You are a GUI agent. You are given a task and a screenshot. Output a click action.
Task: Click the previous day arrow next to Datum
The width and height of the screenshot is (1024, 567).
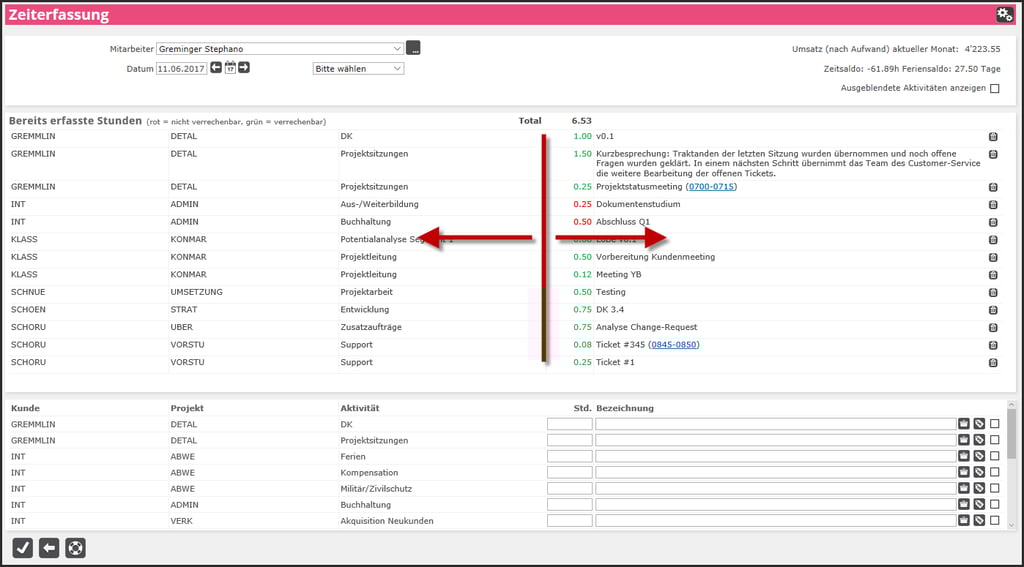click(216, 68)
